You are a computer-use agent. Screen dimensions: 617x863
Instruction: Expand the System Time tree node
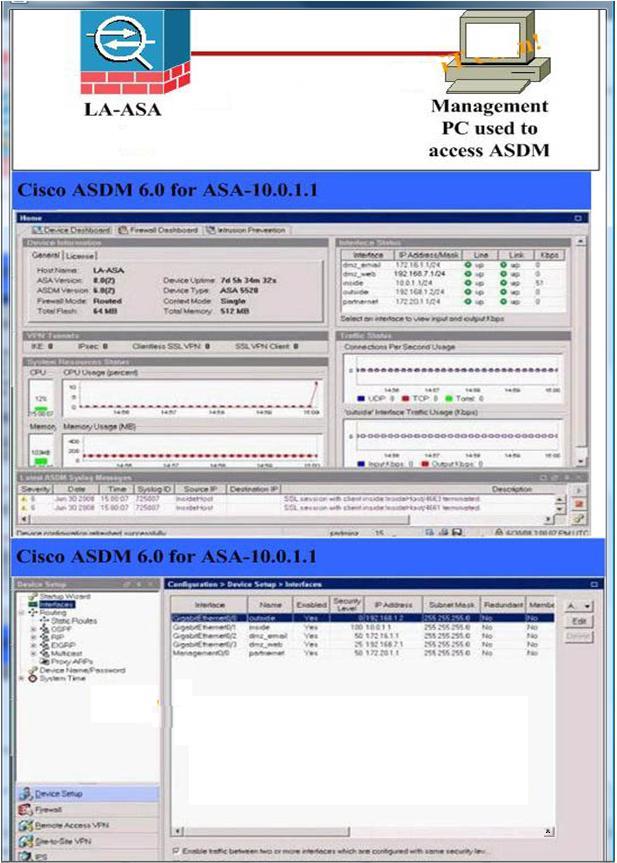(22, 678)
